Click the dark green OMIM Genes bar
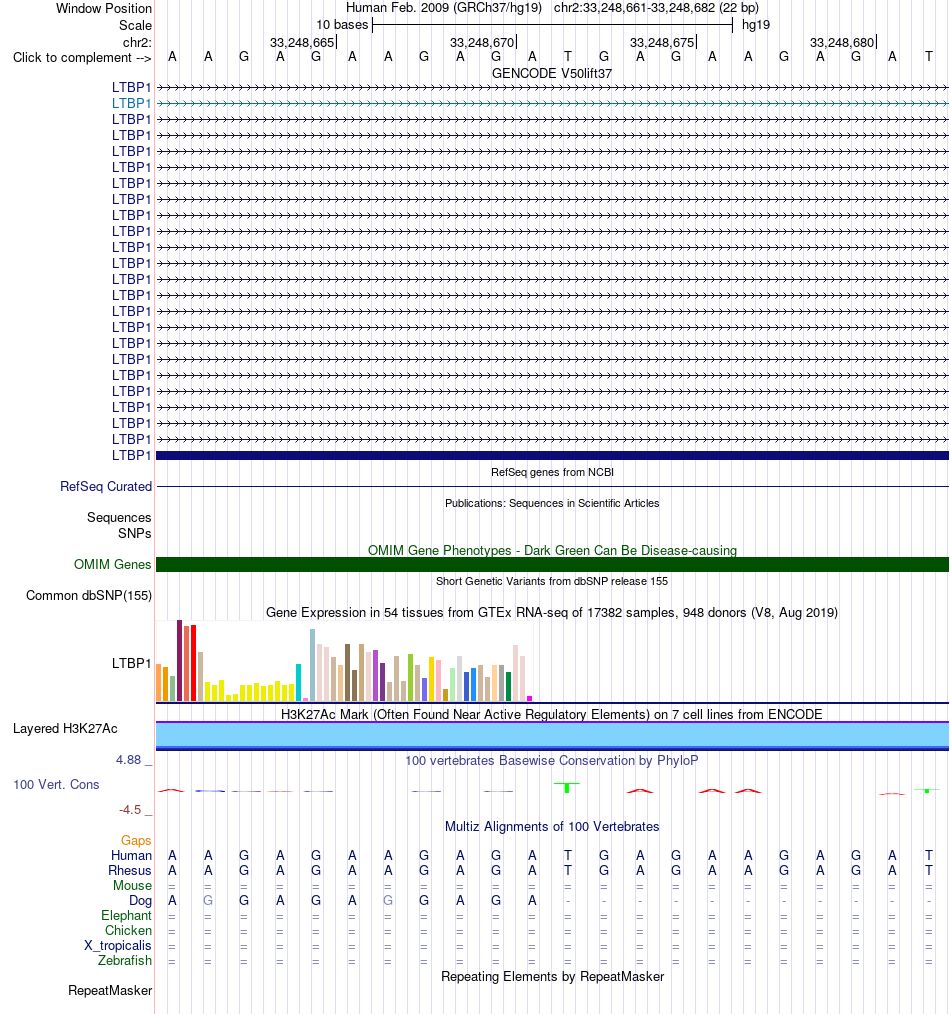 pos(552,565)
